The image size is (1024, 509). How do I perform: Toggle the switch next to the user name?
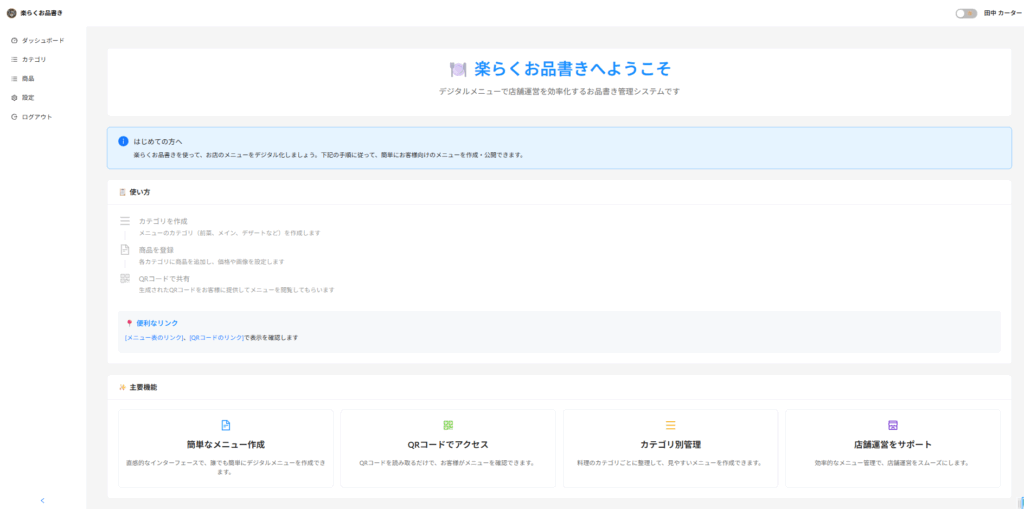pos(965,13)
